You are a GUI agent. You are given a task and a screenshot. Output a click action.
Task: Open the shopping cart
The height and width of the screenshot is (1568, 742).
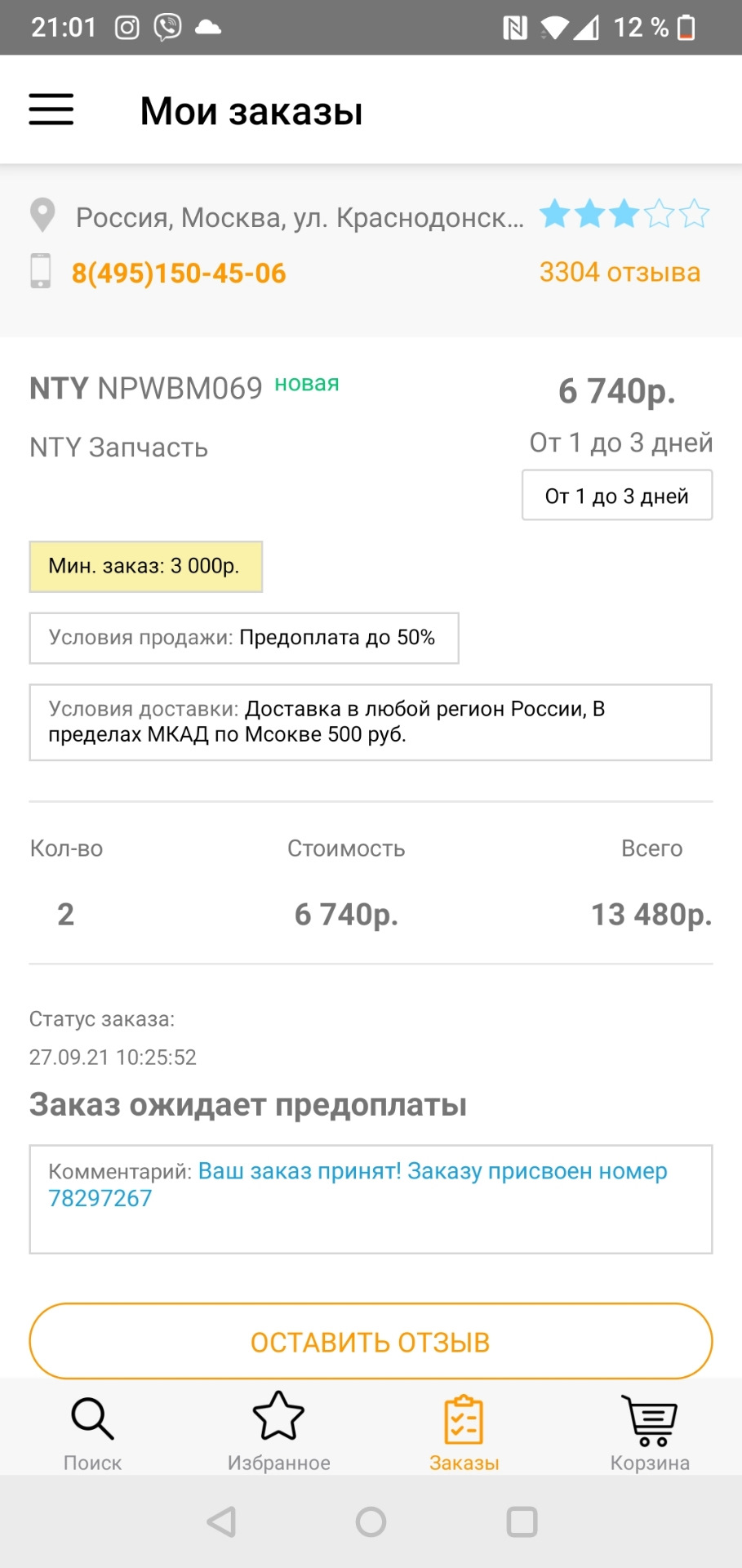coord(650,1432)
